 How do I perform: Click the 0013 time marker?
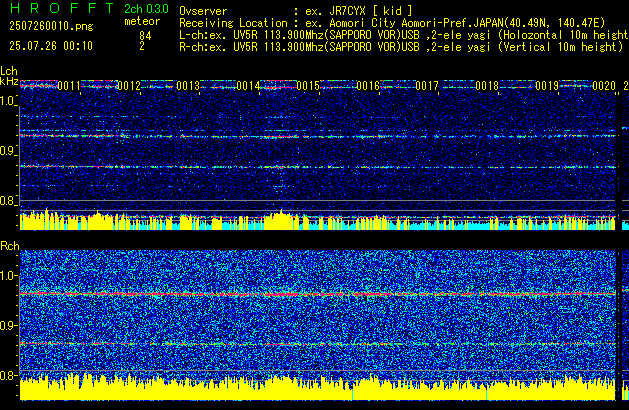tap(188, 86)
